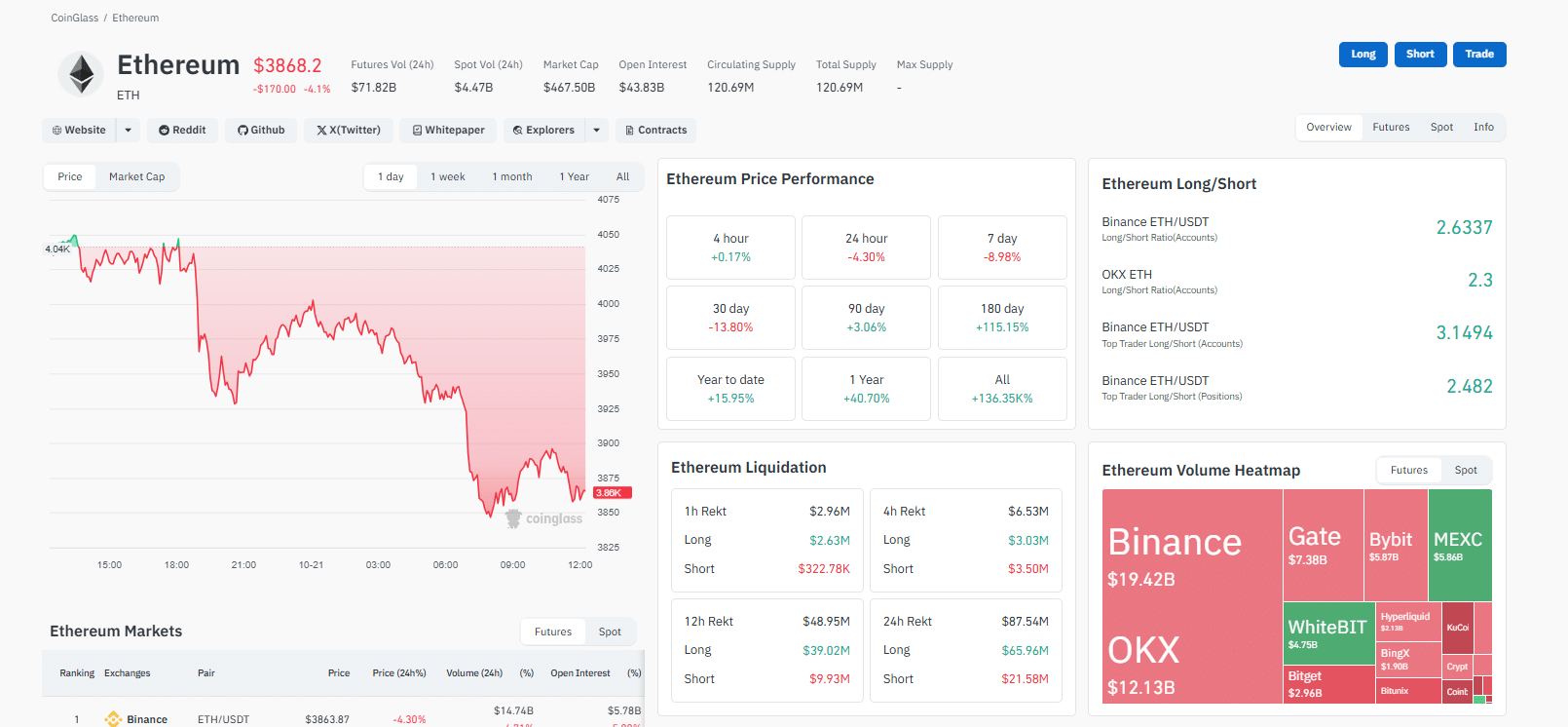
Task: Expand the Explorers dropdown arrow
Action: [x=597, y=130]
